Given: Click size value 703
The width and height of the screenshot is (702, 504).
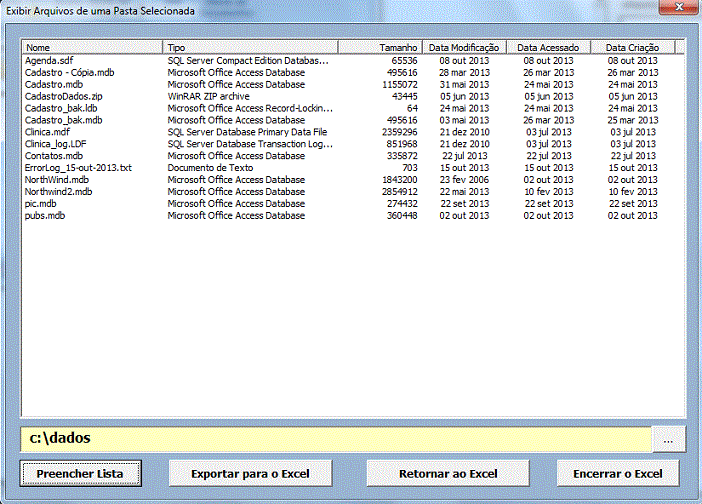Looking at the screenshot, I should tap(410, 168).
